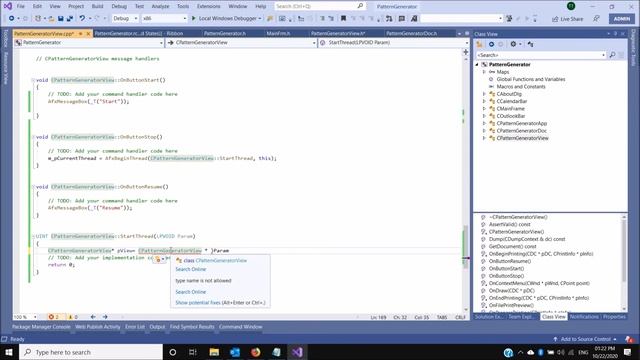This screenshot has height=360, width=640.
Task: Open the File menu
Action: 20,6
